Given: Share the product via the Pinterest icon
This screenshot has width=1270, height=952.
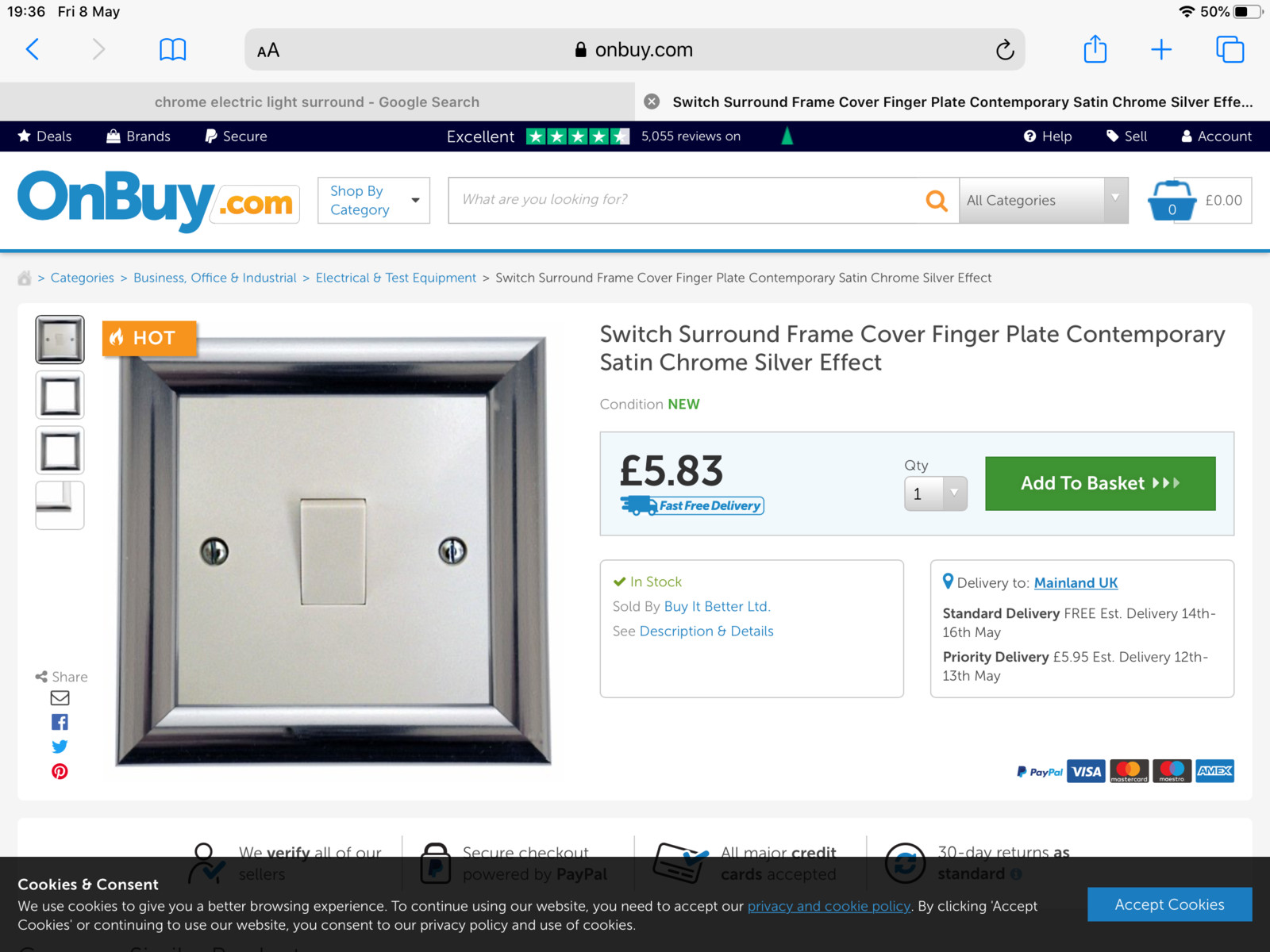Looking at the screenshot, I should click(x=60, y=771).
